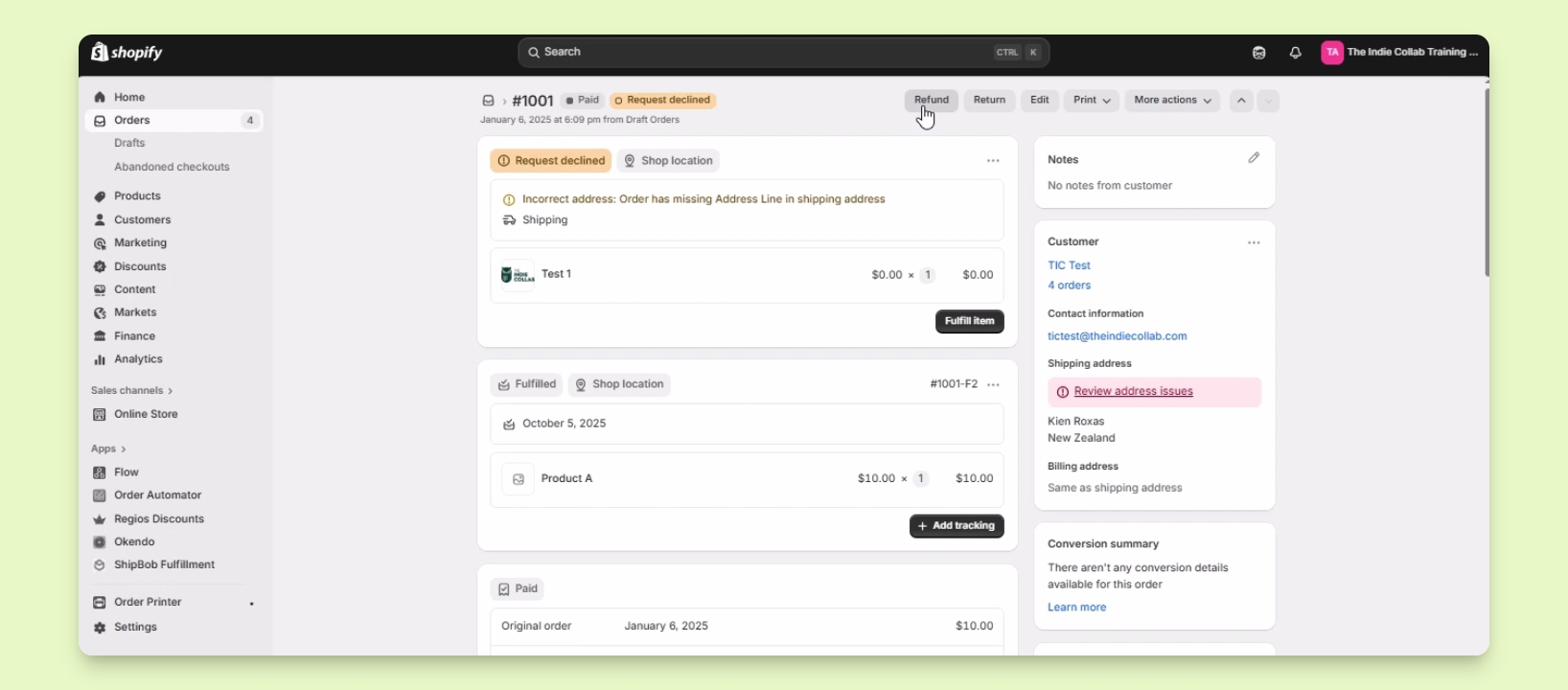Click the Return button
Viewport: 1568px width, 690px height.
[989, 101]
